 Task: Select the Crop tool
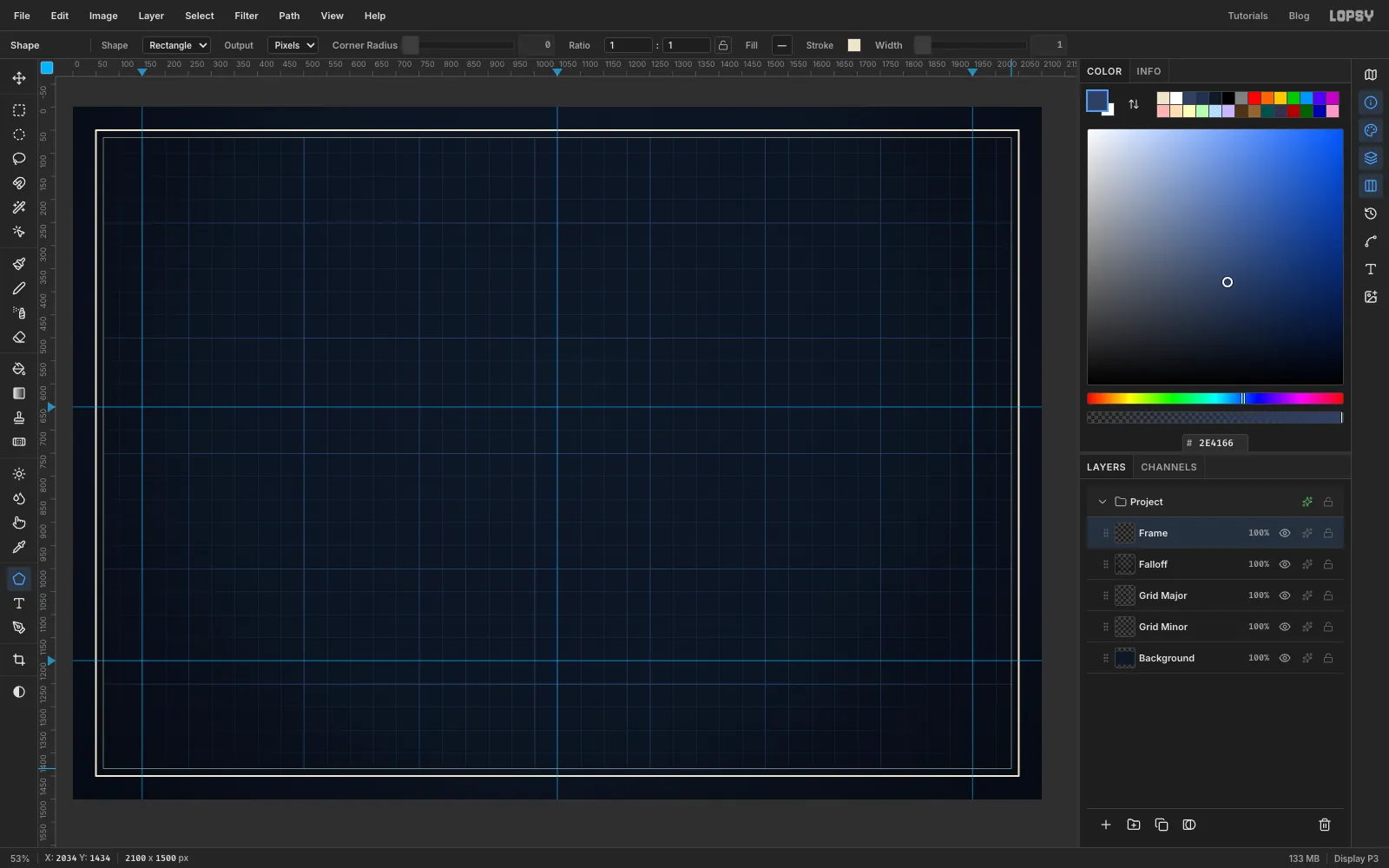pos(19,660)
